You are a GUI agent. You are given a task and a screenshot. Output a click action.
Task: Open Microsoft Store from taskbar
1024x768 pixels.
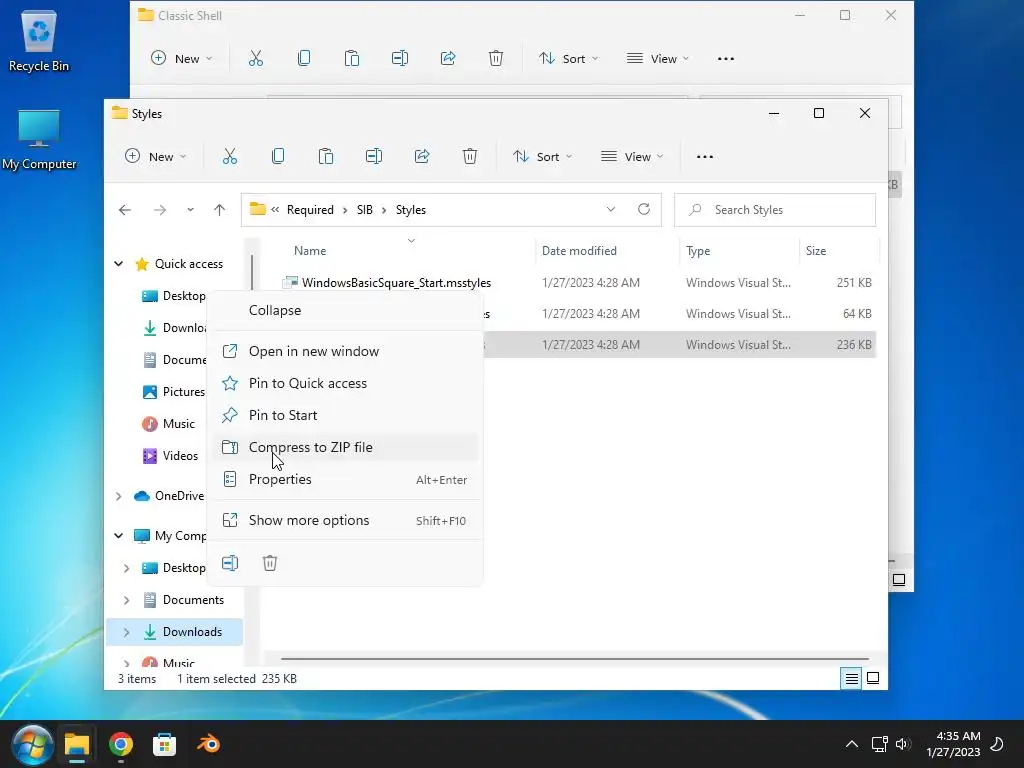pos(165,744)
